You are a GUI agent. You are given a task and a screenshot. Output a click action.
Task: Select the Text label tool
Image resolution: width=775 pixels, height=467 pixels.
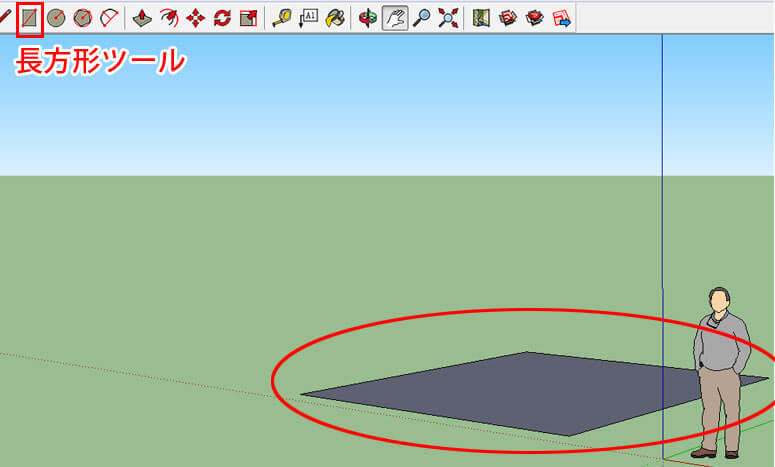308,19
